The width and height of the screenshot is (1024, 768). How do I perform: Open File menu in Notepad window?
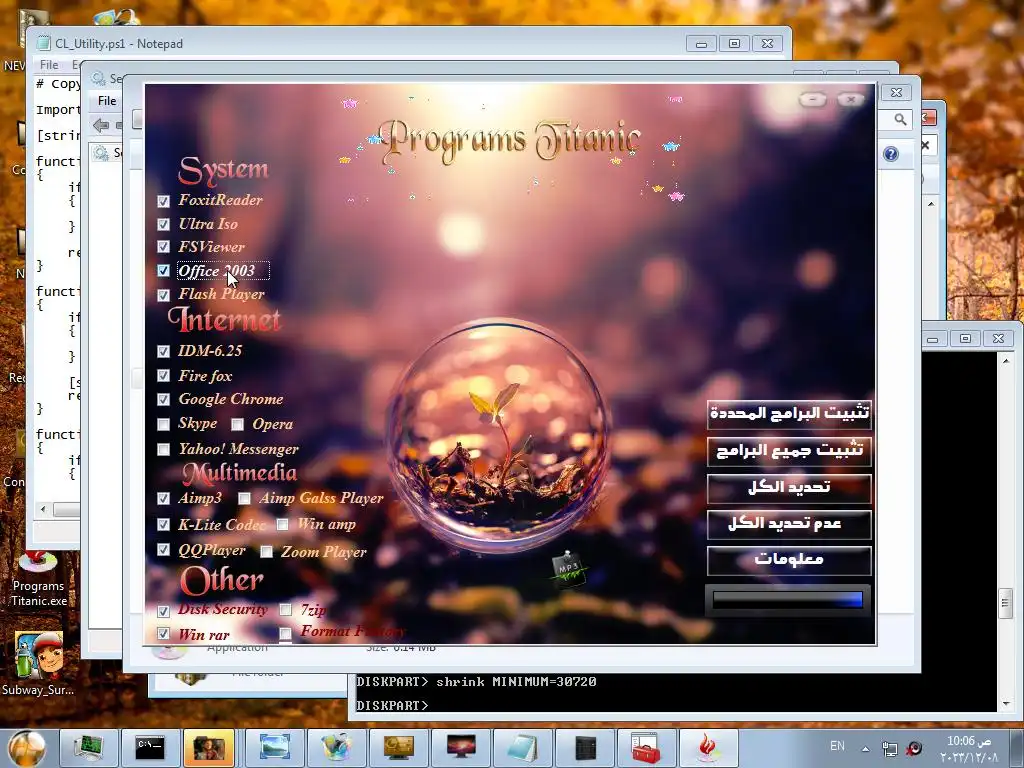pyautogui.click(x=49, y=65)
